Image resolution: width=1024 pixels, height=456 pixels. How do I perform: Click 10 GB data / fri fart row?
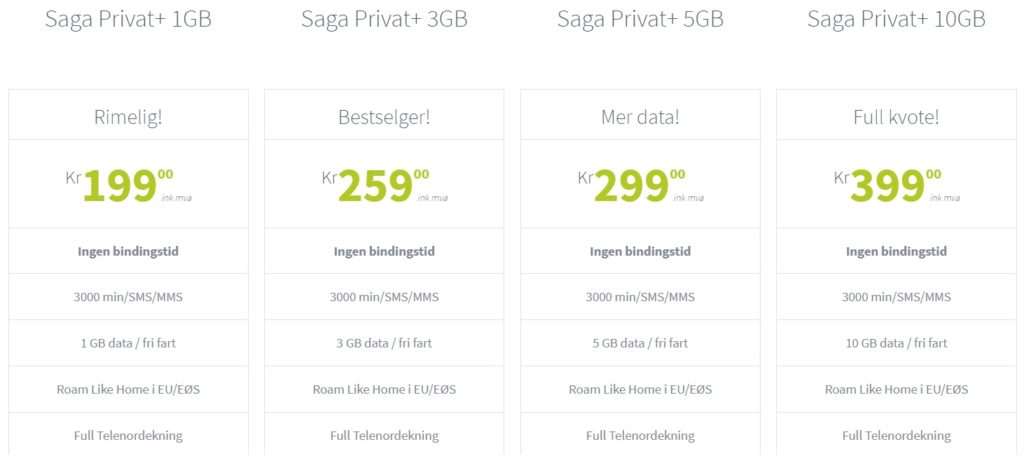click(896, 343)
